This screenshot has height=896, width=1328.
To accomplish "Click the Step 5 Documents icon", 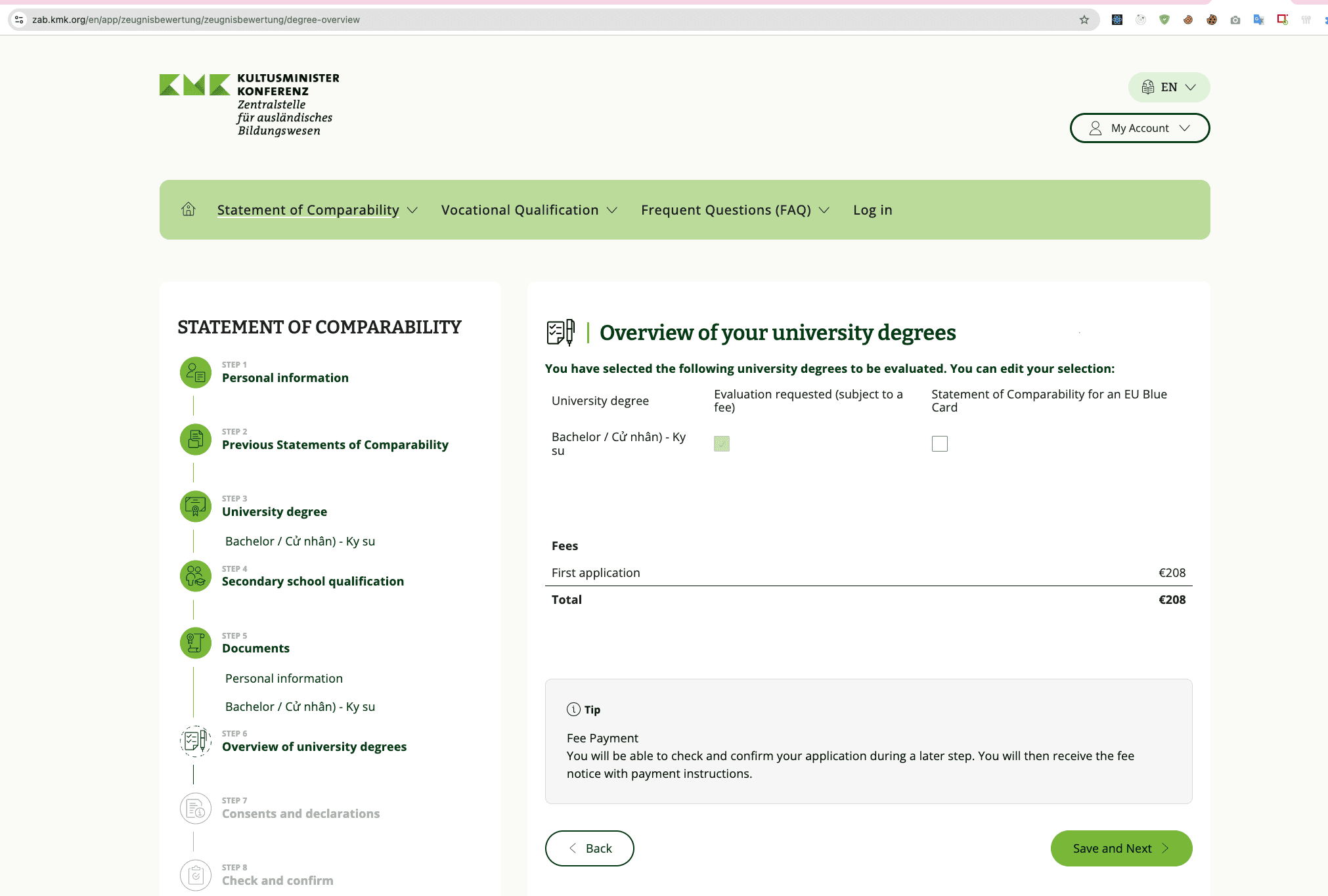I will click(x=196, y=643).
